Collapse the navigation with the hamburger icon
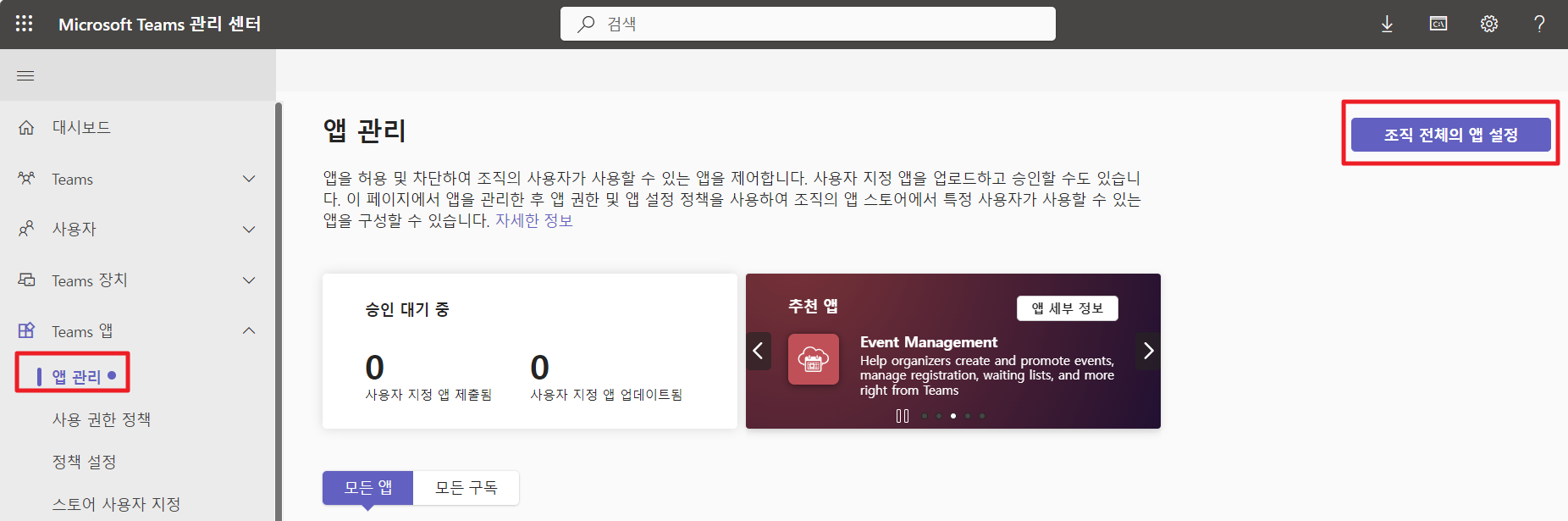Image resolution: width=1568 pixels, height=521 pixels. tap(25, 76)
